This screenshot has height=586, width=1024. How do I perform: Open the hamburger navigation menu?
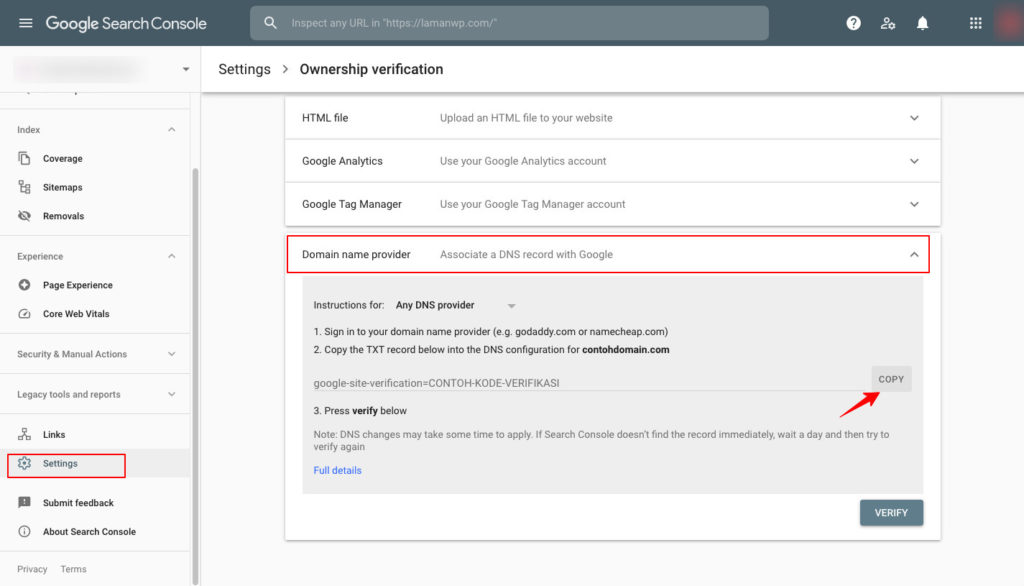point(25,24)
